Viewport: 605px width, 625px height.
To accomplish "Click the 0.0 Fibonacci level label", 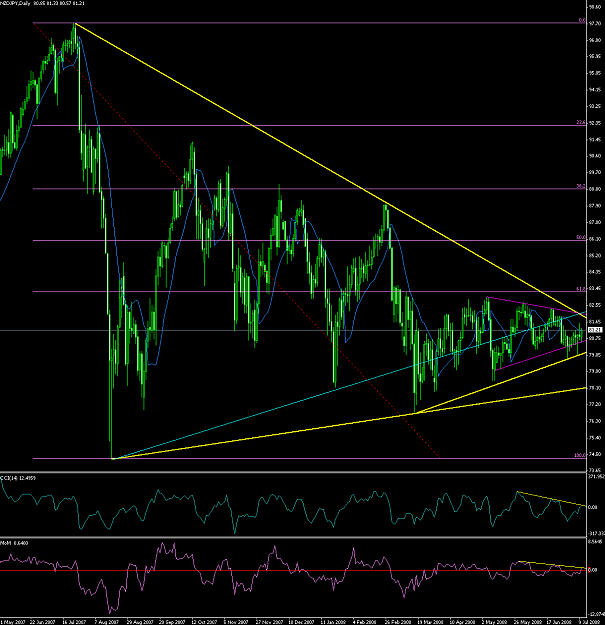I will tap(582, 20).
